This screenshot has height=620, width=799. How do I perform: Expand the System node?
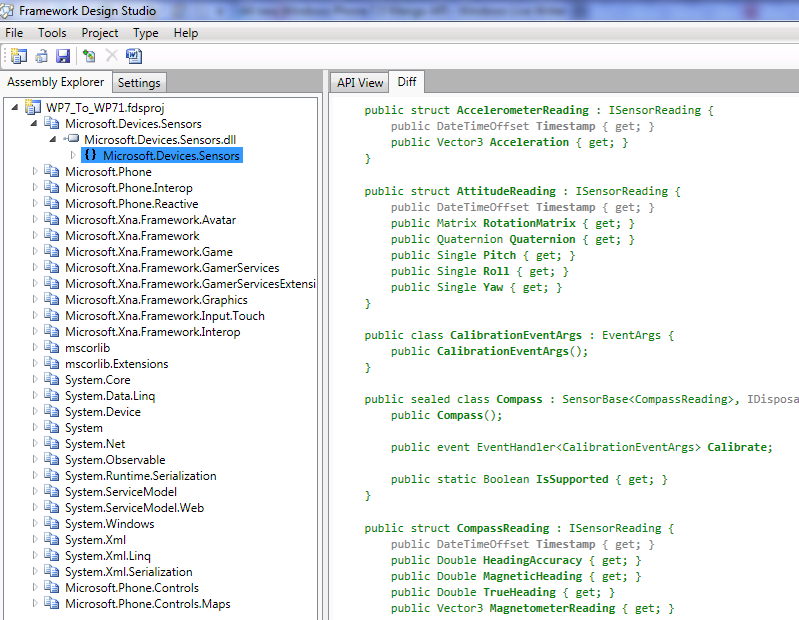[35, 427]
